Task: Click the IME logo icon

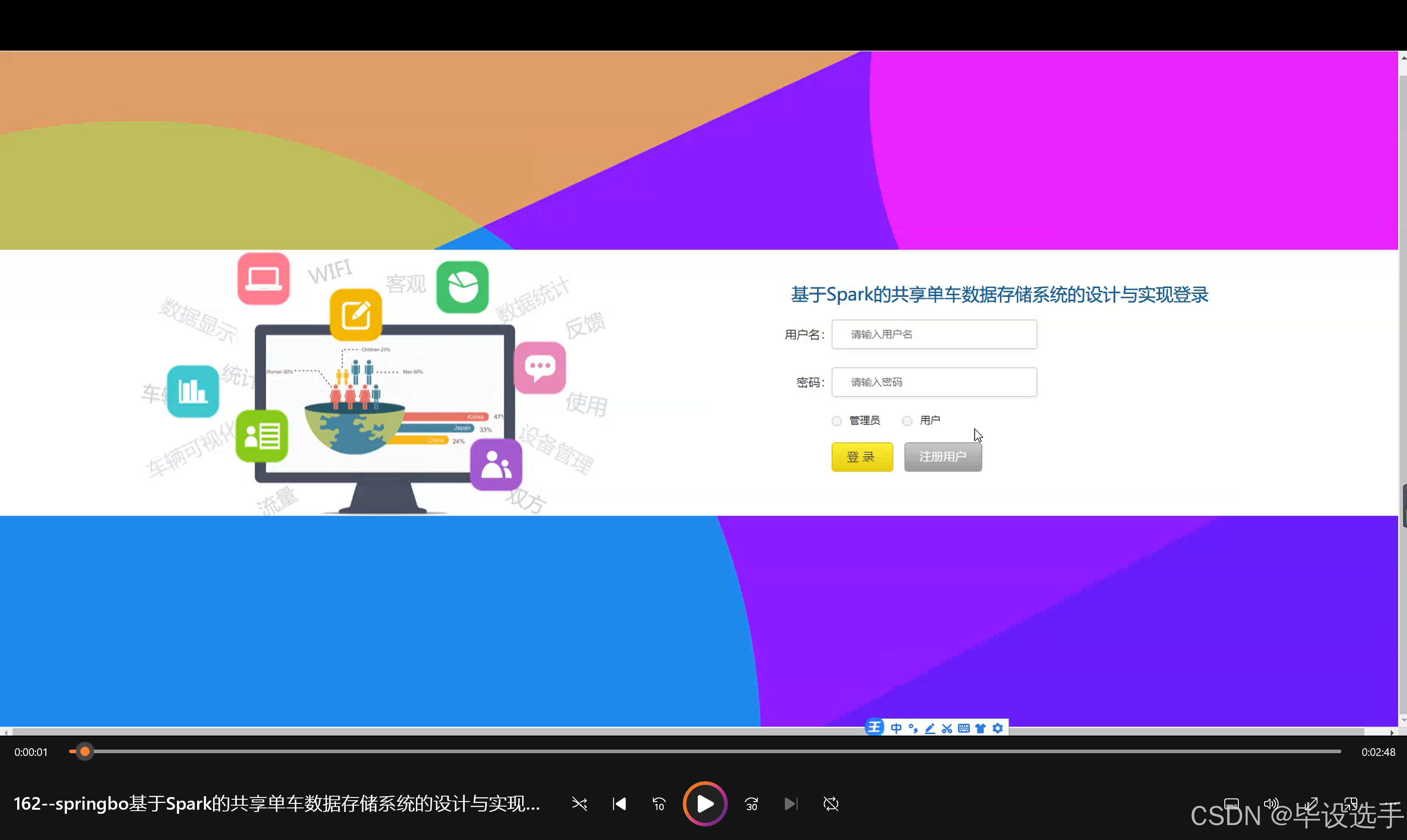Action: (874, 727)
